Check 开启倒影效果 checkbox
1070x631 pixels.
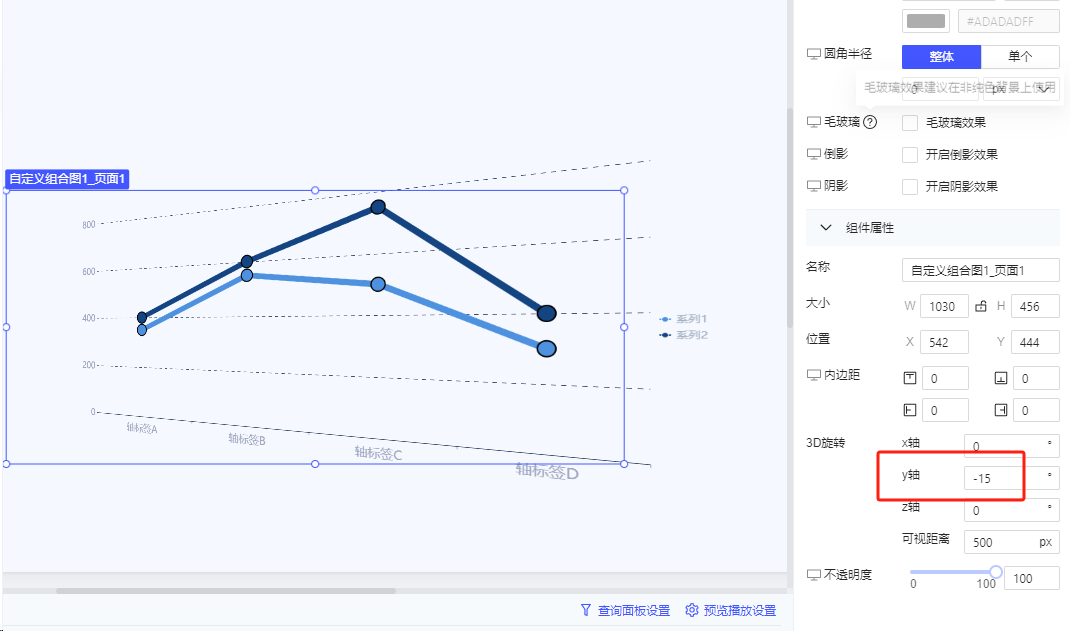coord(910,155)
